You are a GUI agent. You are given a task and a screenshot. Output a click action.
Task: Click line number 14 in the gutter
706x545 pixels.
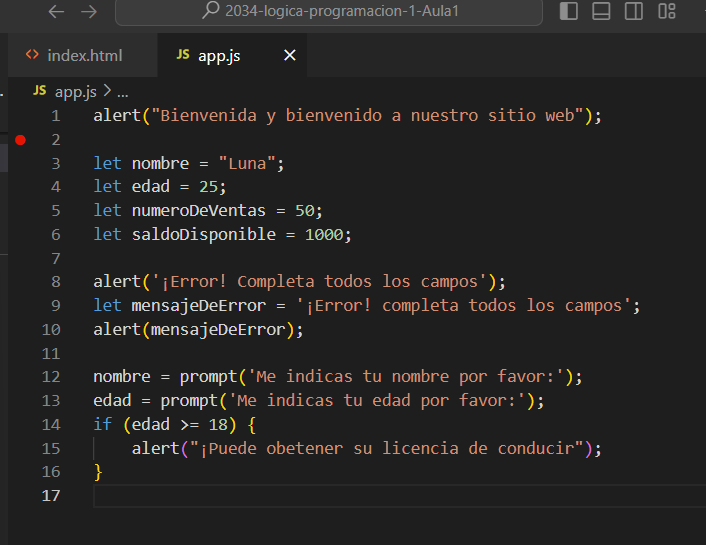click(51, 424)
